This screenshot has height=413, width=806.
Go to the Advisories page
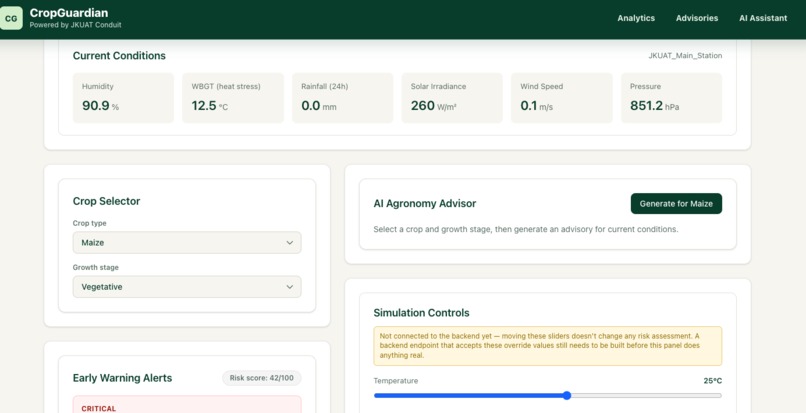pyautogui.click(x=697, y=18)
